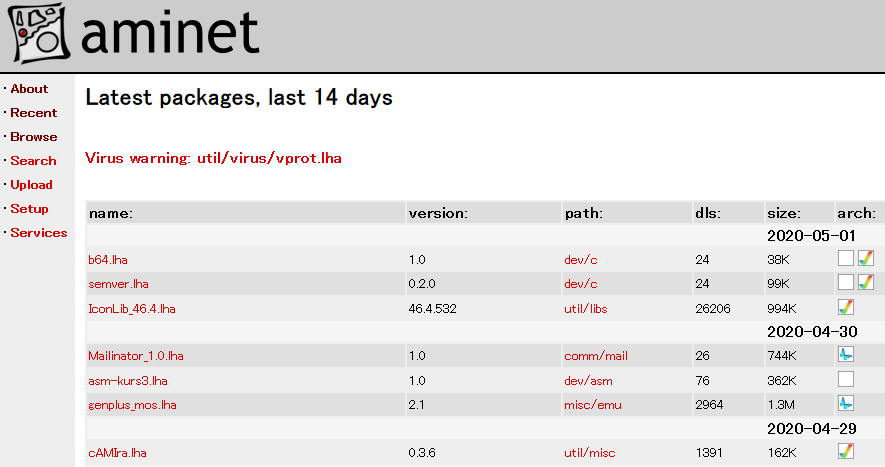The height and width of the screenshot is (467, 885).
Task: Open cAMIra.lha package link
Action: tap(117, 453)
